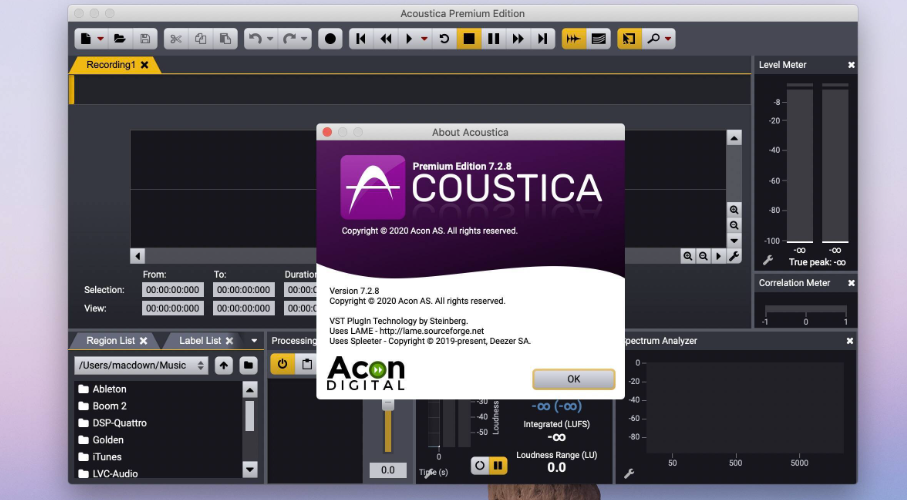
Task: Open an audio file with folder icon
Action: tap(120, 39)
